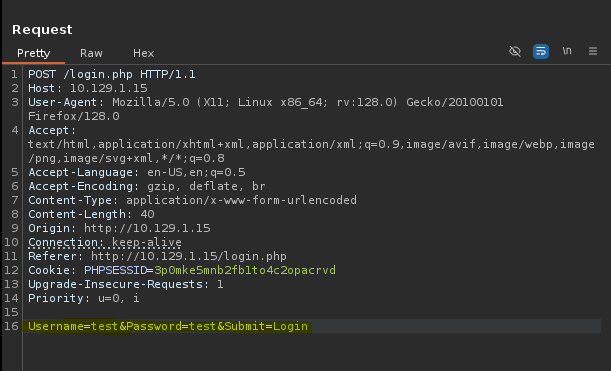
Task: Open the hamburger options menu
Action: pyautogui.click(x=593, y=51)
